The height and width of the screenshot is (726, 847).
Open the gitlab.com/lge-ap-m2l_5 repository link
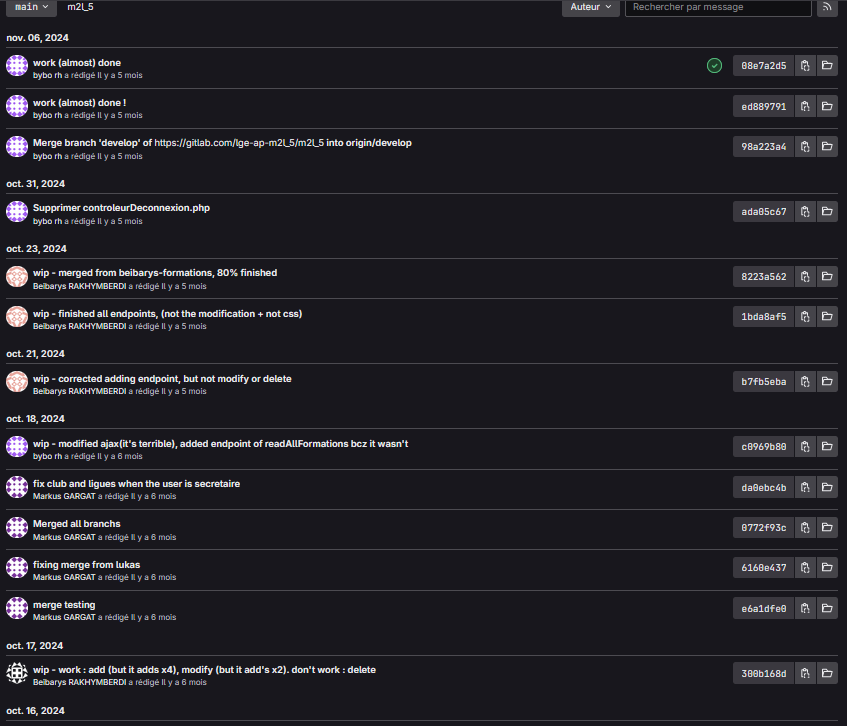click(x=283, y=142)
